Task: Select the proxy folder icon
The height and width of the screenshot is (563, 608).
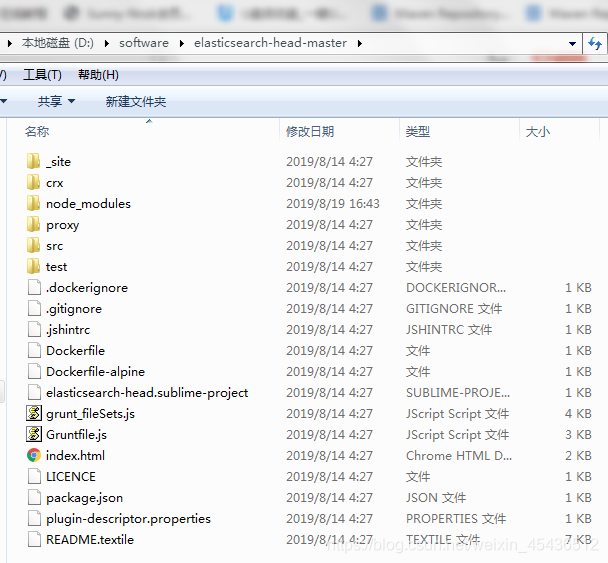Action: coord(33,224)
